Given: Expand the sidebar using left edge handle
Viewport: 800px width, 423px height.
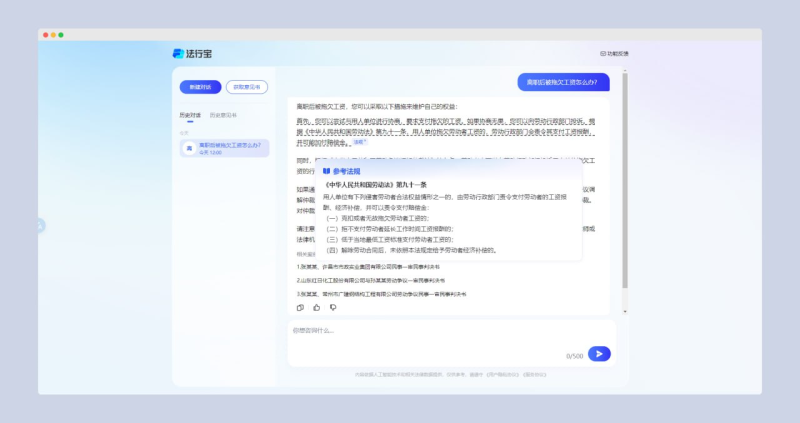Looking at the screenshot, I should coord(40,225).
